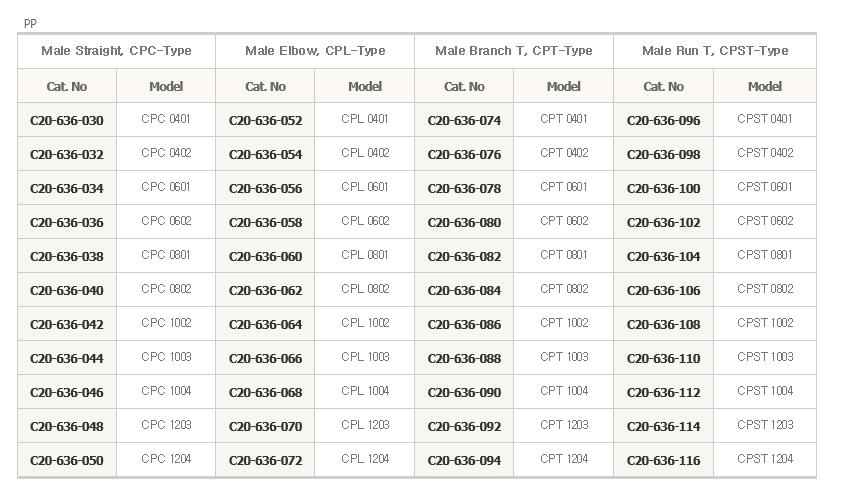Select catalog number C20-636-084

464,291
